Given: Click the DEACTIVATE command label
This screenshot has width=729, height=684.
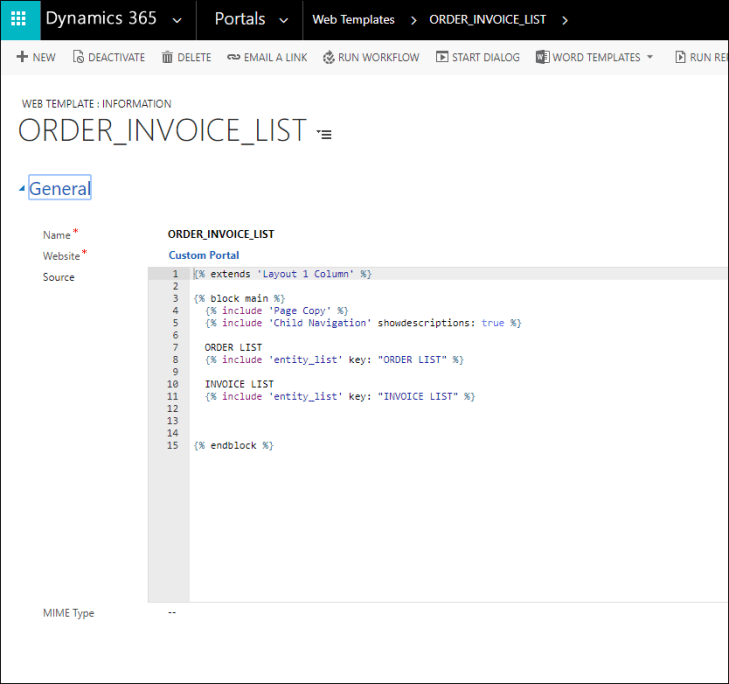Looking at the screenshot, I should 117,57.
